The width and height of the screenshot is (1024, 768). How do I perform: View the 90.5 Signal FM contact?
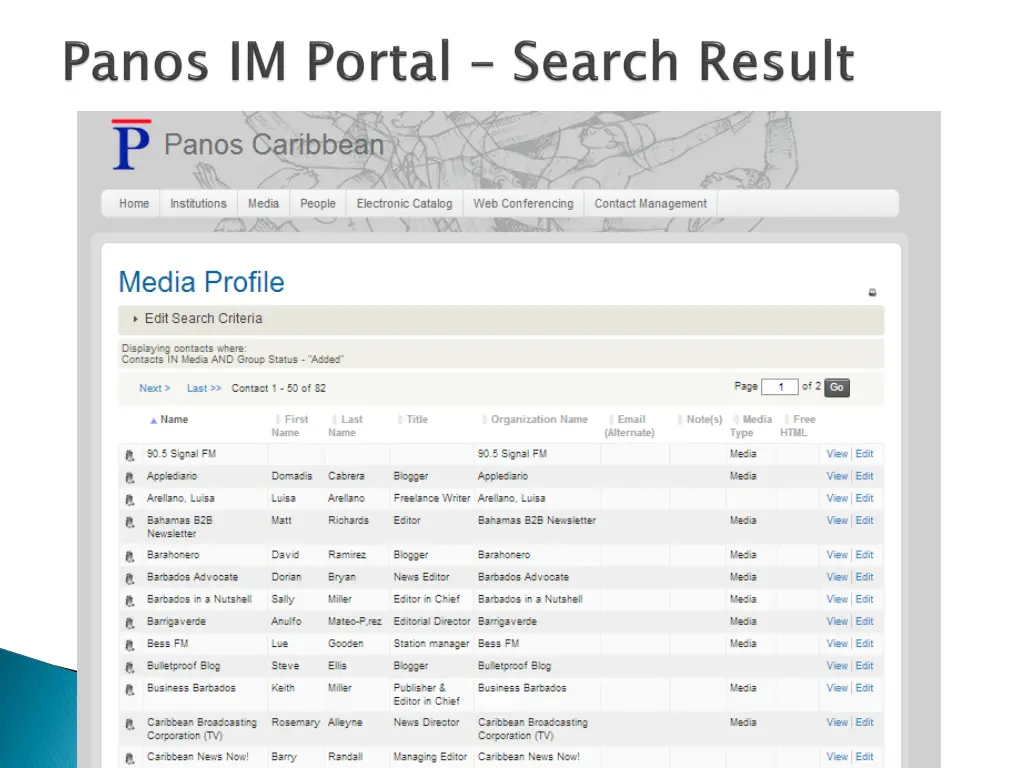837,454
